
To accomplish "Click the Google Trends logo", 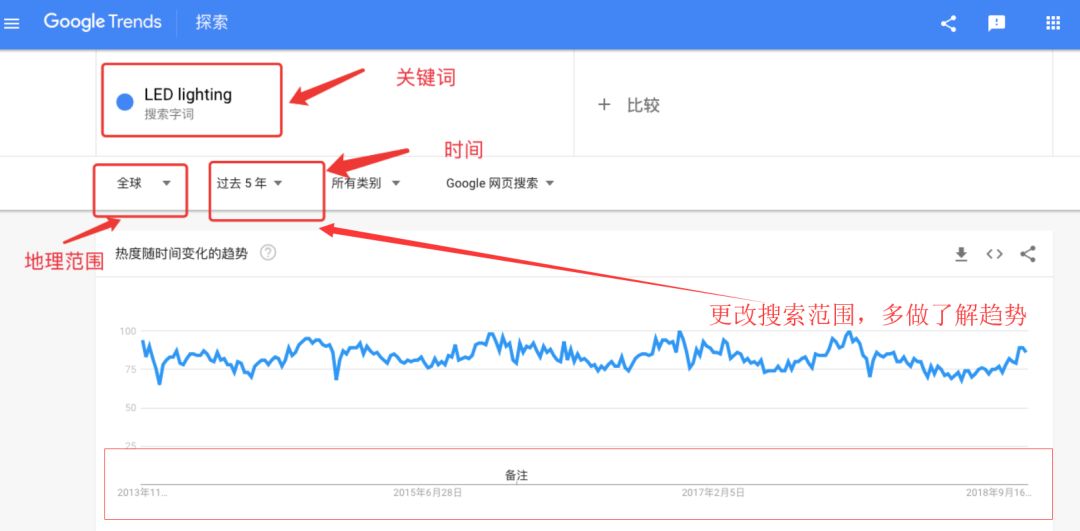I will tap(102, 22).
